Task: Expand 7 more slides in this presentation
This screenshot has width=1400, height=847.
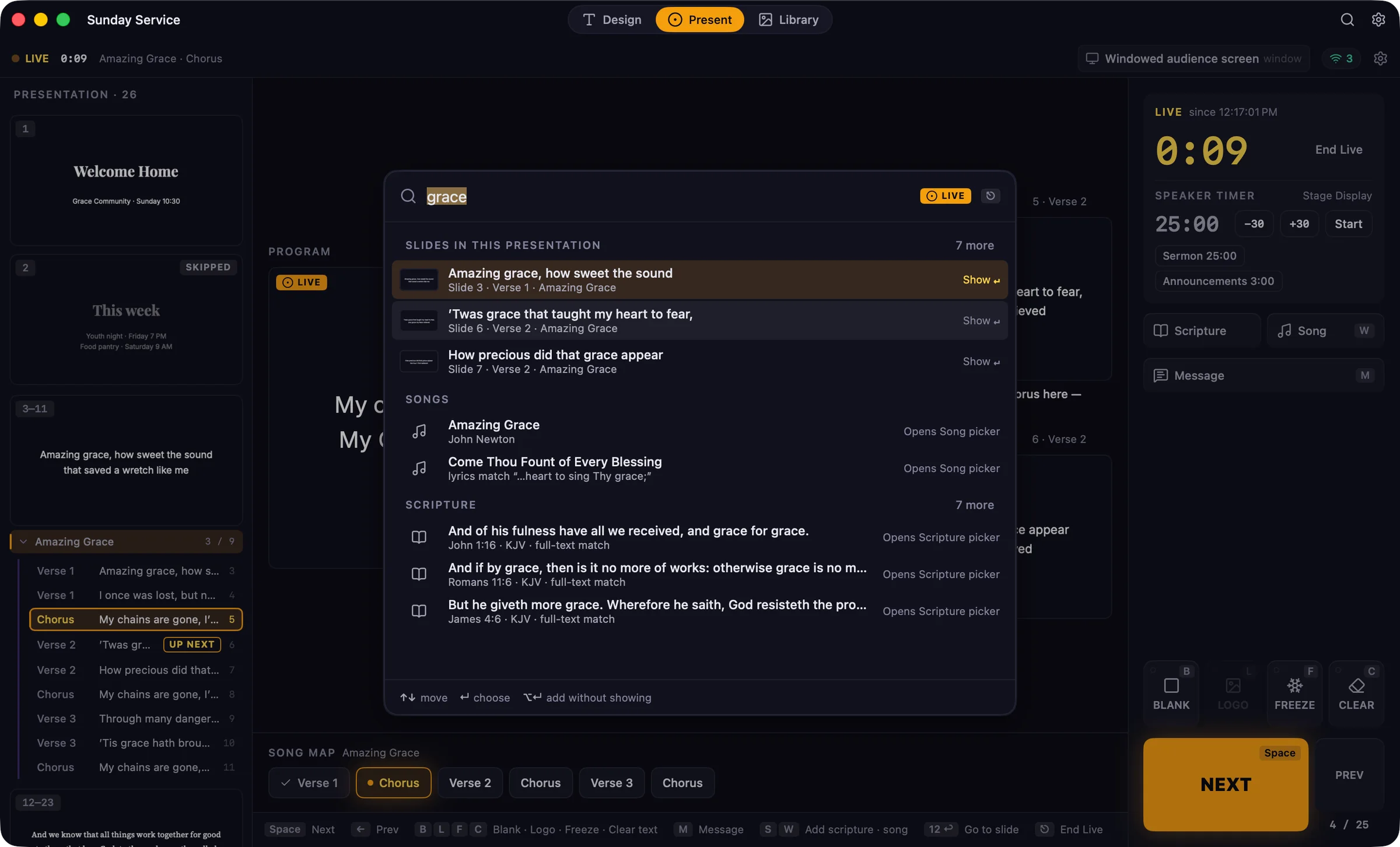Action: coord(975,246)
